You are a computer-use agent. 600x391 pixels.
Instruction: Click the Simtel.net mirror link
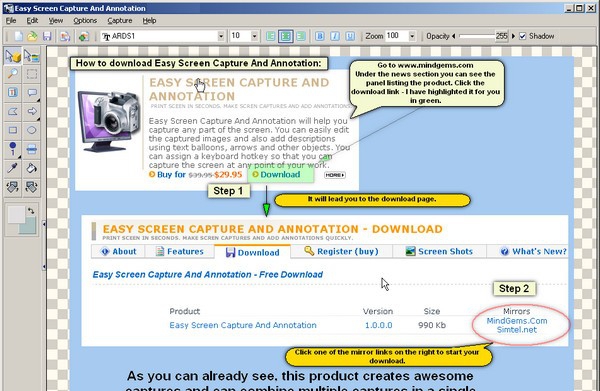tap(517, 329)
